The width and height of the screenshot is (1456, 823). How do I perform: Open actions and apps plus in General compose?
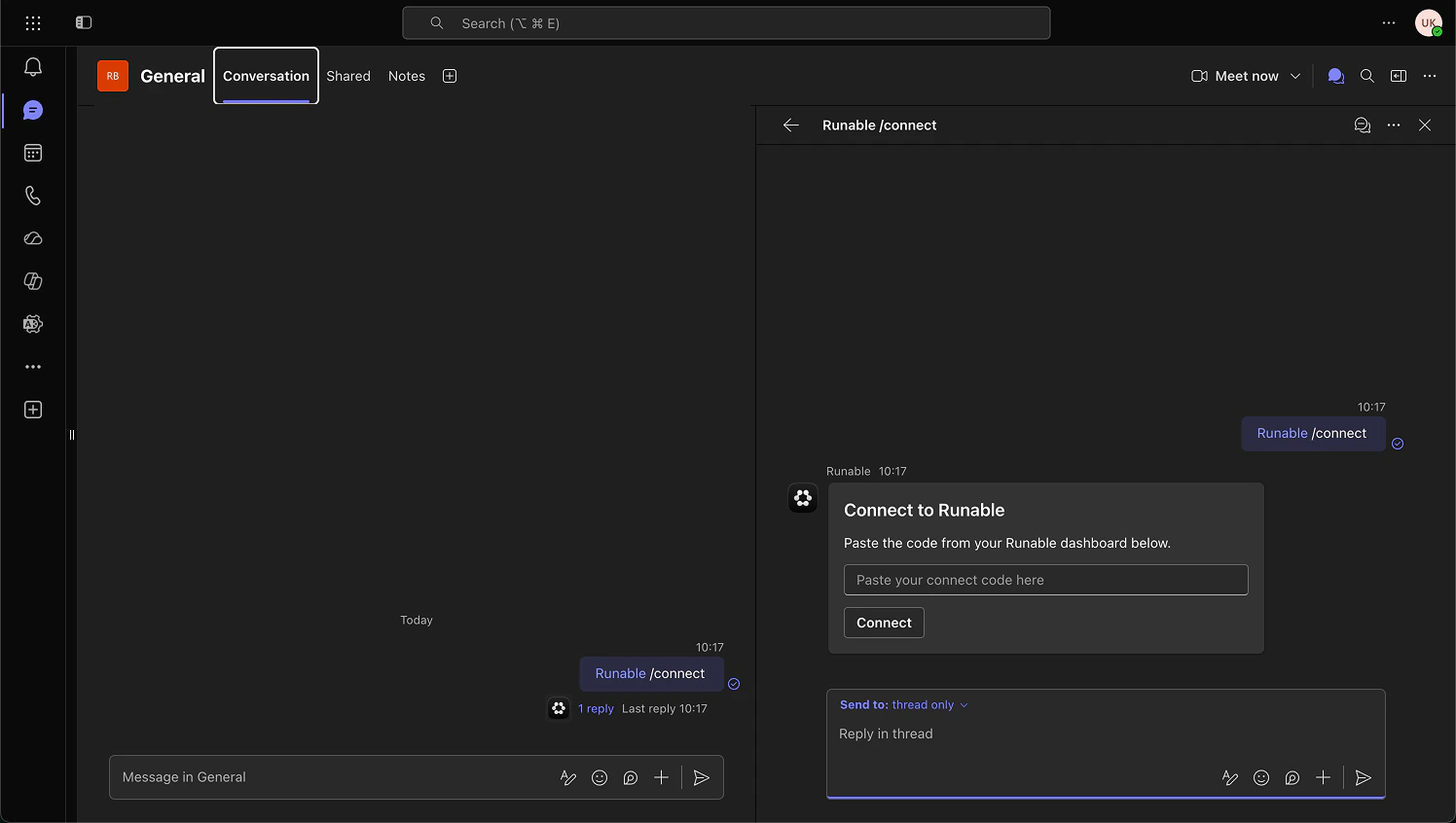tap(661, 777)
